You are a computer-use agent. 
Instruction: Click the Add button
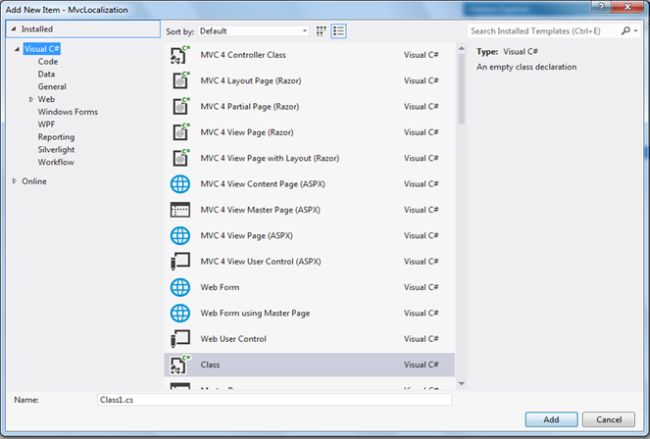click(551, 420)
